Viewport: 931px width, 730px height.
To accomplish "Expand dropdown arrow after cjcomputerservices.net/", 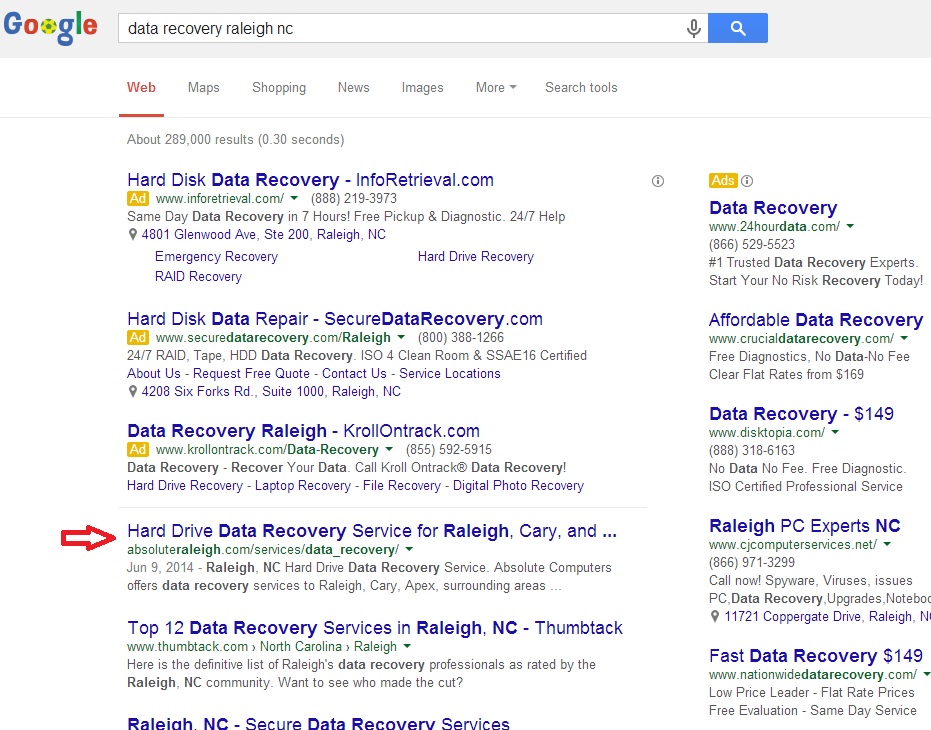I will coord(887,544).
